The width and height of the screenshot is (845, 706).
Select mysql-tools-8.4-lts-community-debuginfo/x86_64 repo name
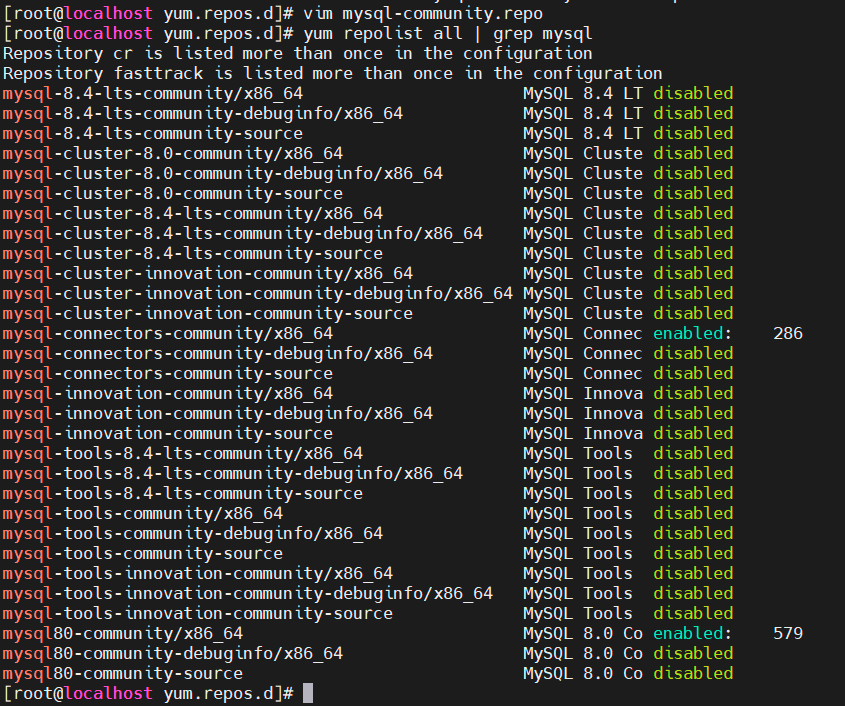point(233,473)
